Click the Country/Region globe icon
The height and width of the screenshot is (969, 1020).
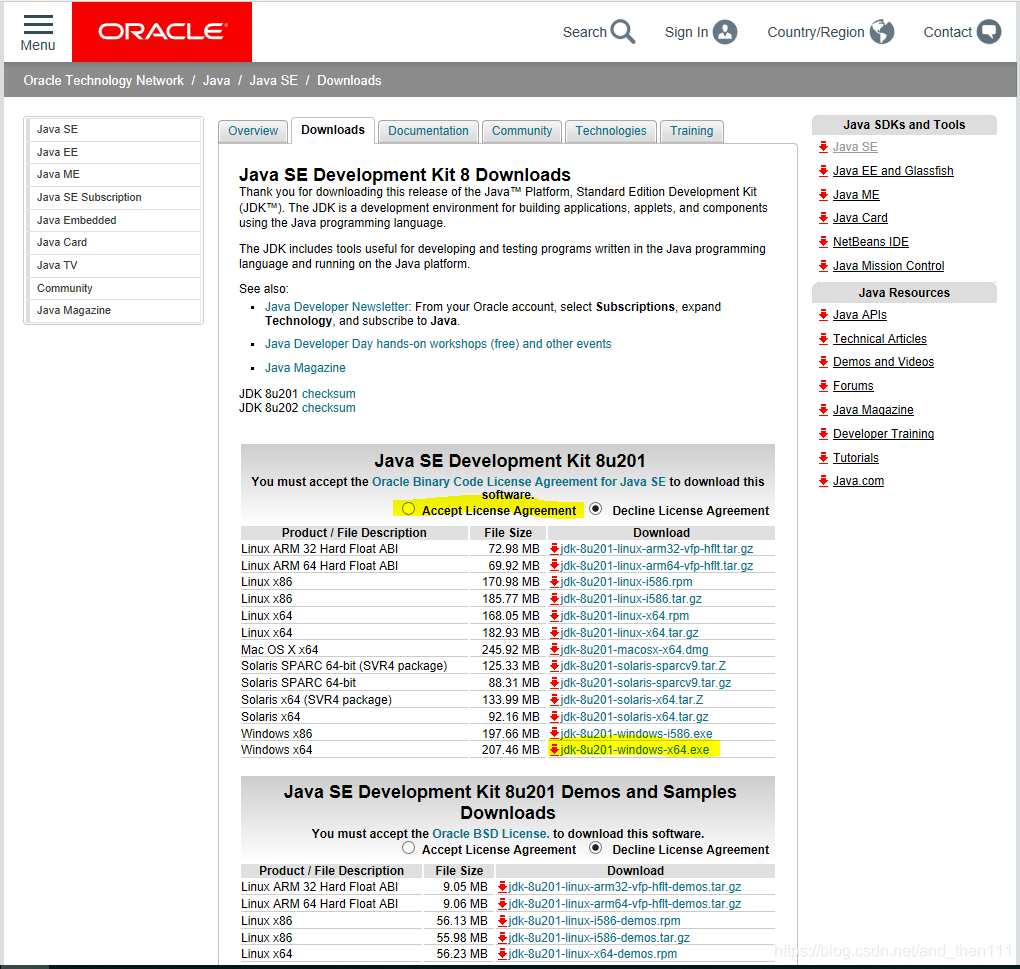click(882, 31)
